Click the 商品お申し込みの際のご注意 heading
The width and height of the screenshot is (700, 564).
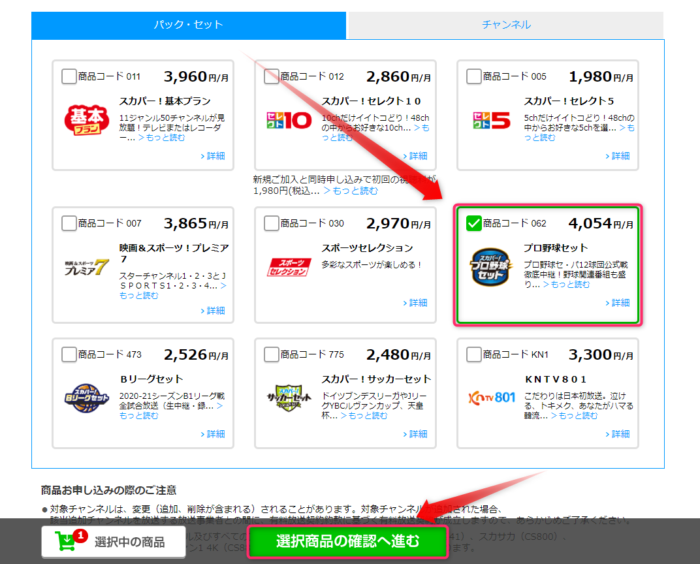coord(108,490)
